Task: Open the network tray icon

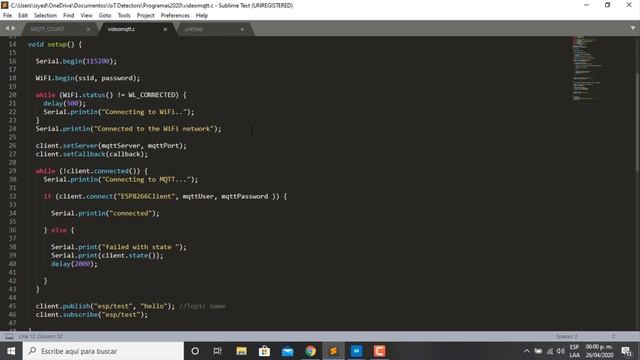Action: (x=550, y=351)
